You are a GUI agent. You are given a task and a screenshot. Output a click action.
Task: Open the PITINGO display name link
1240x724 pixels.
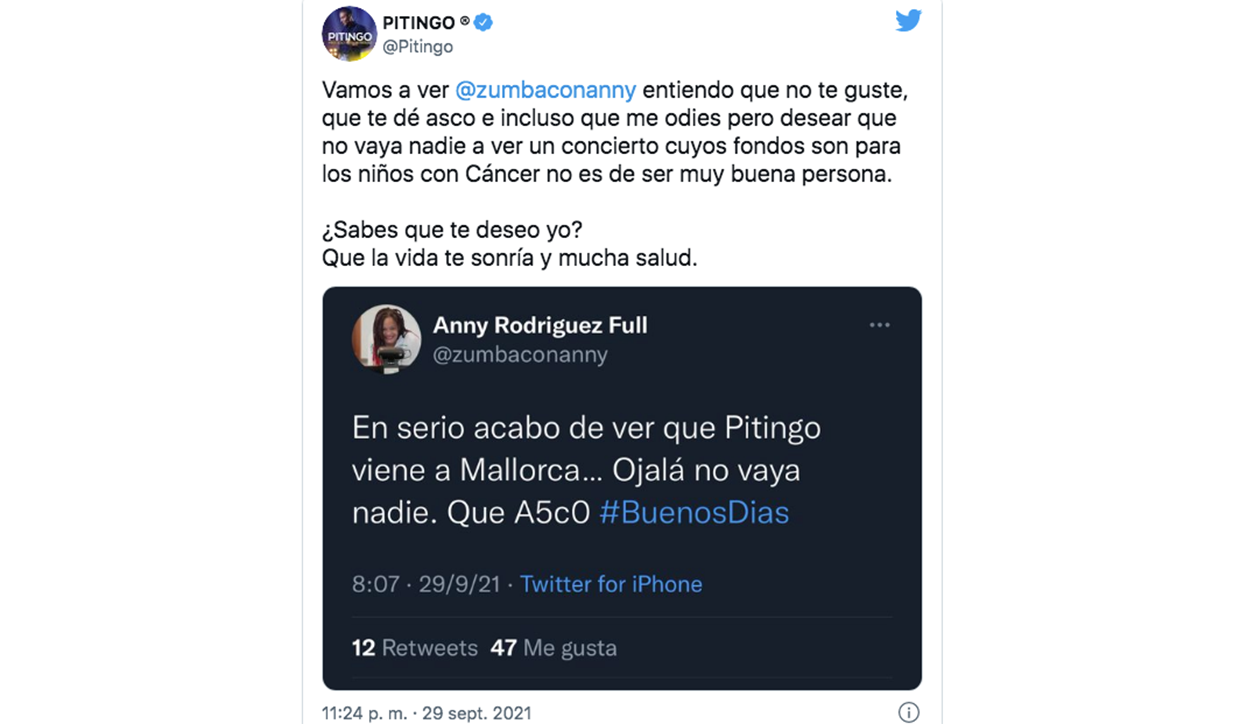point(420,22)
